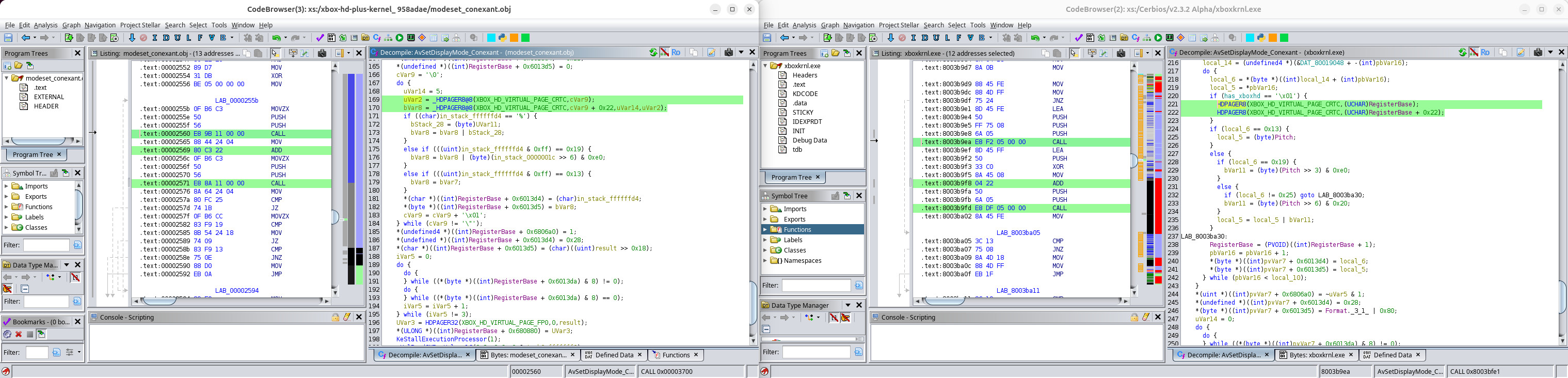Click the Bytes '1001' icon in right window toolbar
Image resolution: width=1568 pixels, height=378 pixels.
pyautogui.click(x=1090, y=38)
